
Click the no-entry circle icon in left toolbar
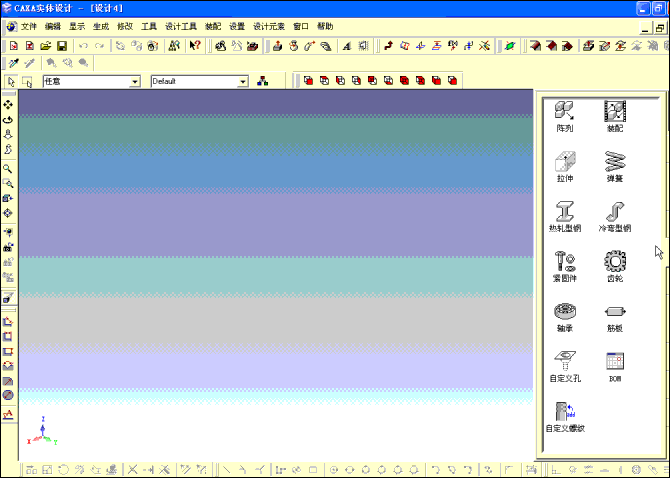(8, 396)
